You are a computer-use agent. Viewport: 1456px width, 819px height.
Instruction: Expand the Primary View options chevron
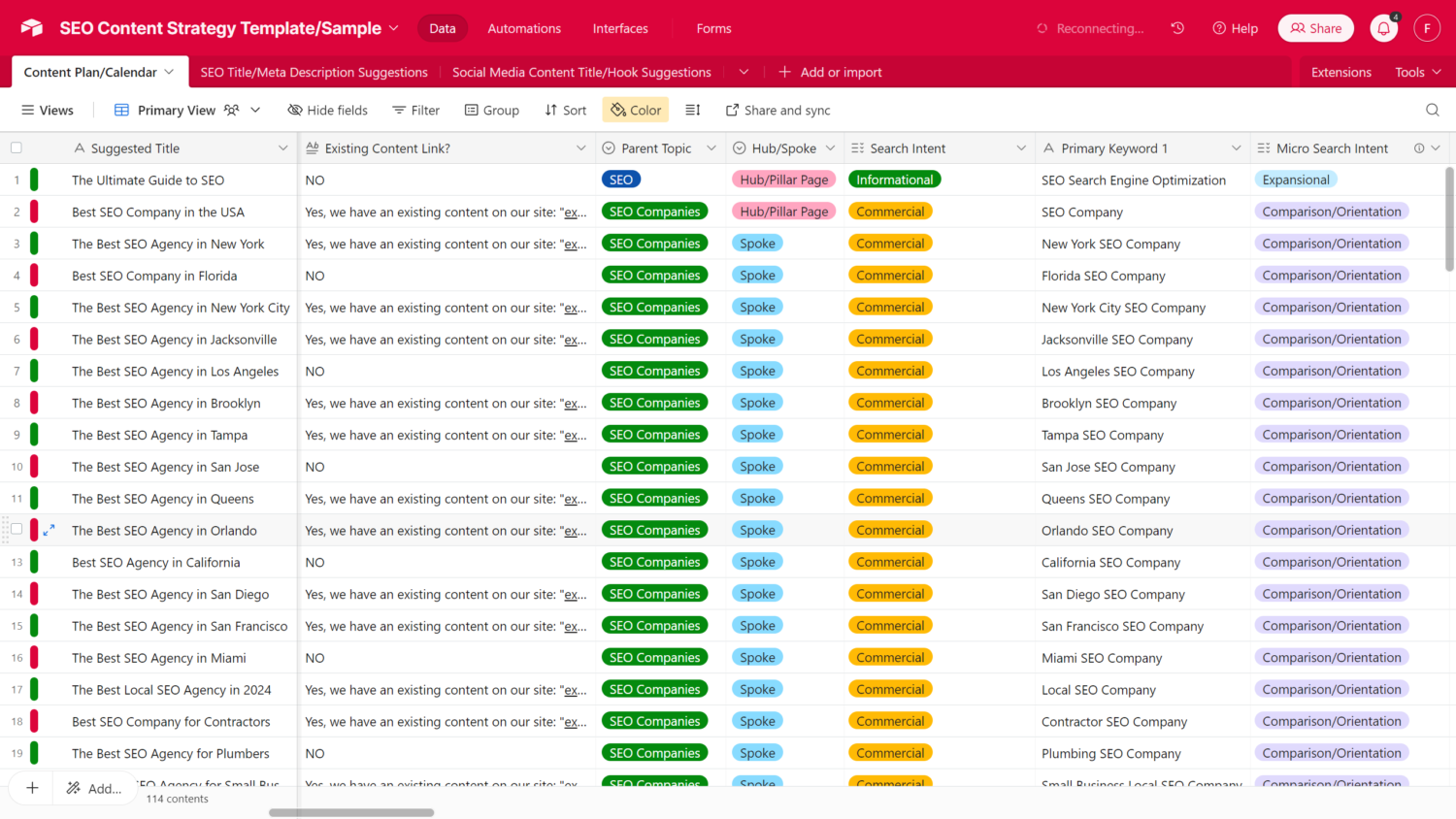tap(255, 111)
